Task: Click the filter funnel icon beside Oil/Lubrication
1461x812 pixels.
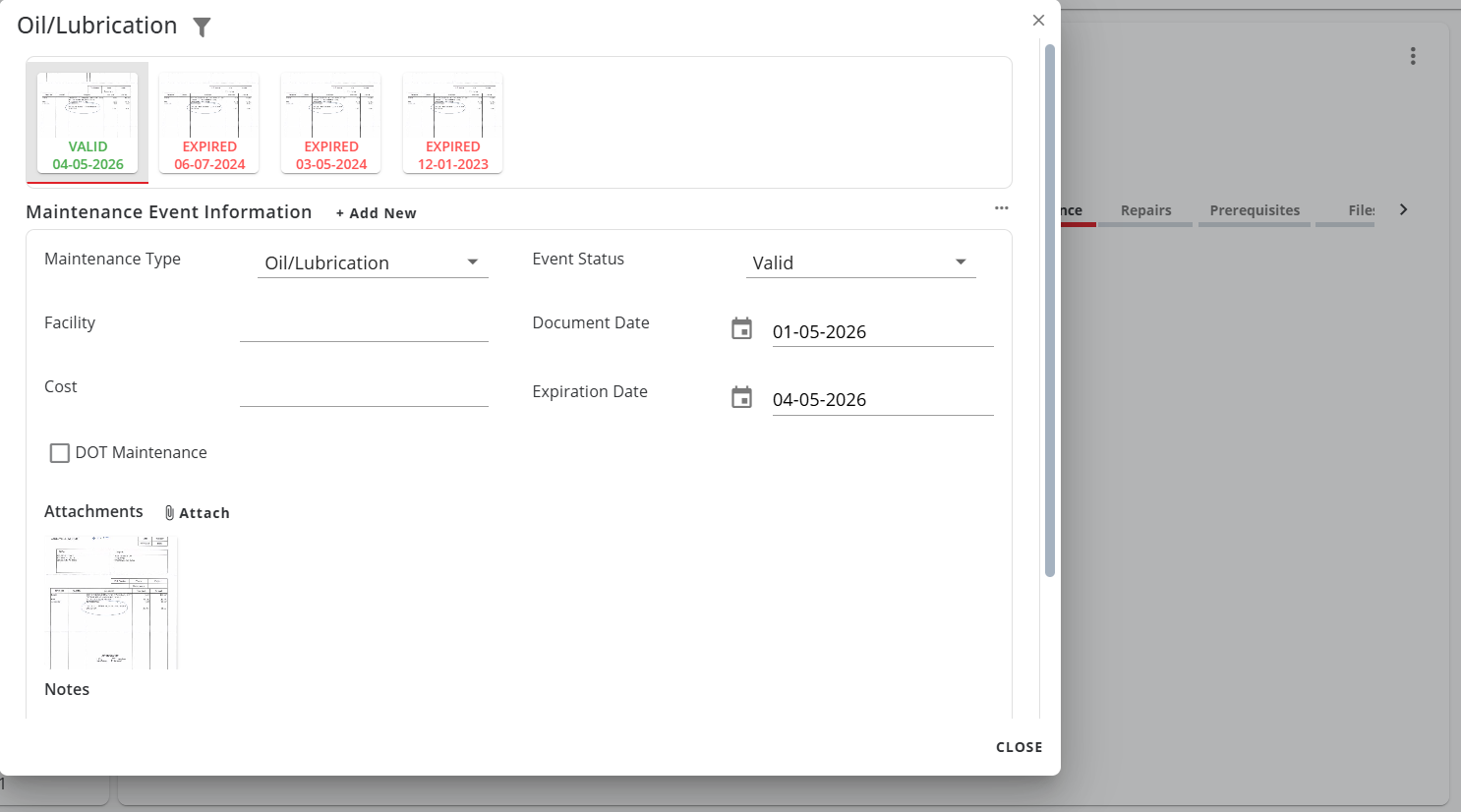Action: pyautogui.click(x=202, y=28)
